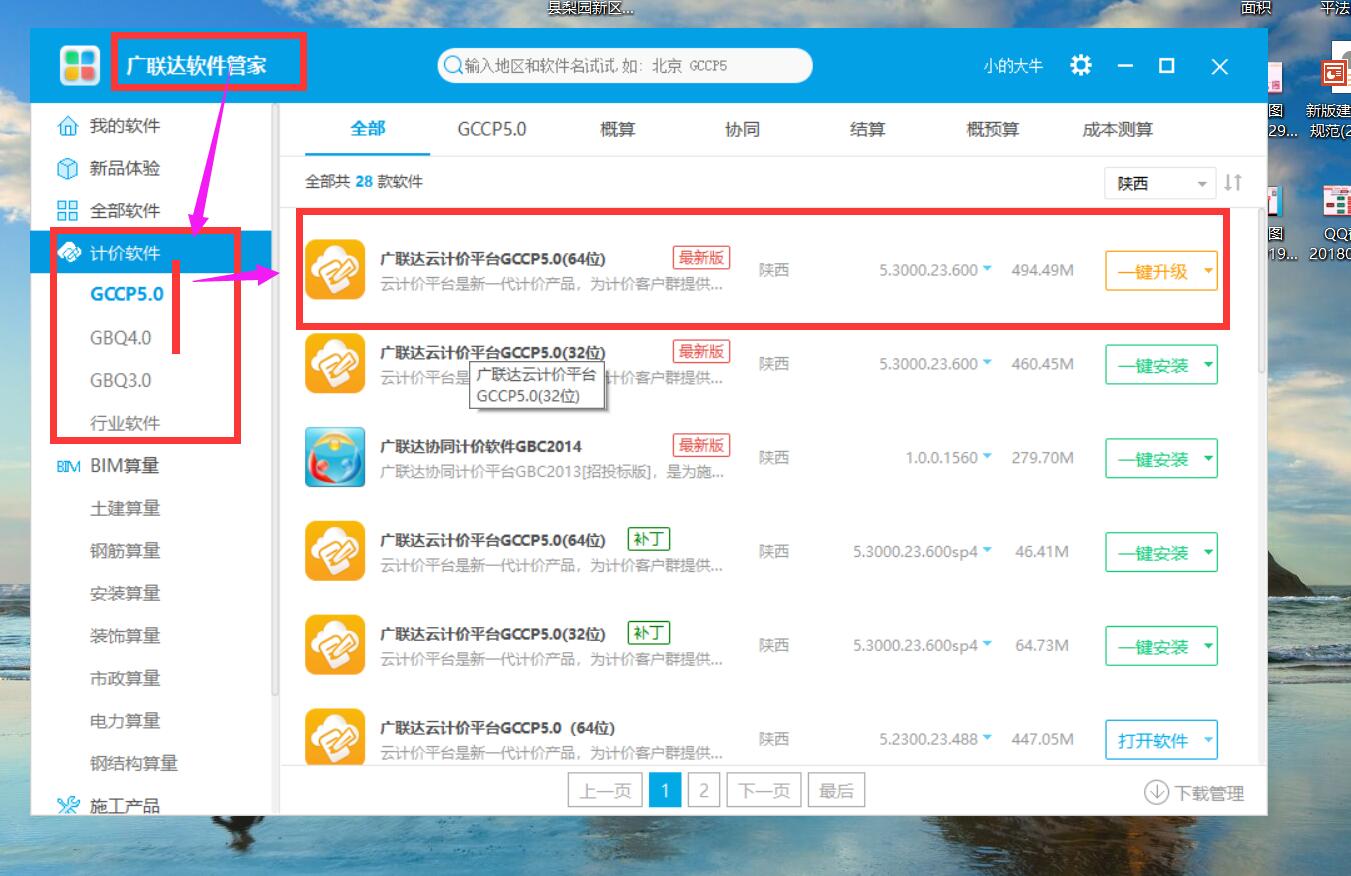
Task: Click the GBC2014 software icon
Action: [335, 458]
